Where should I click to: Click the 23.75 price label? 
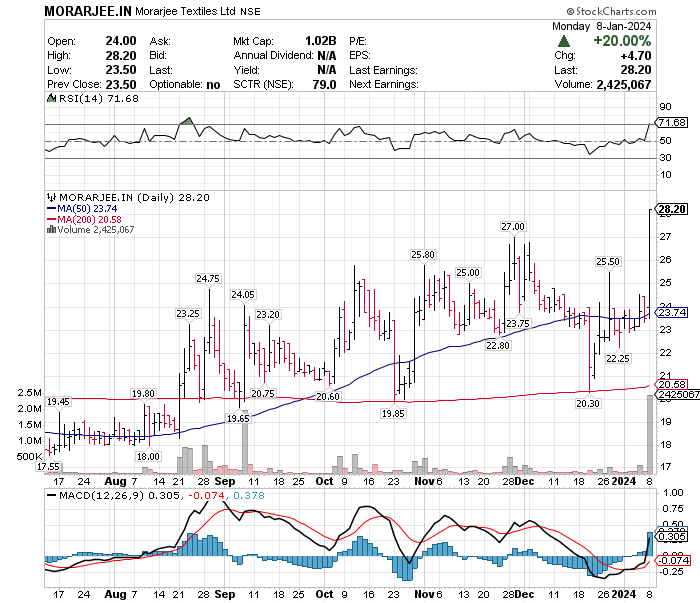click(518, 324)
